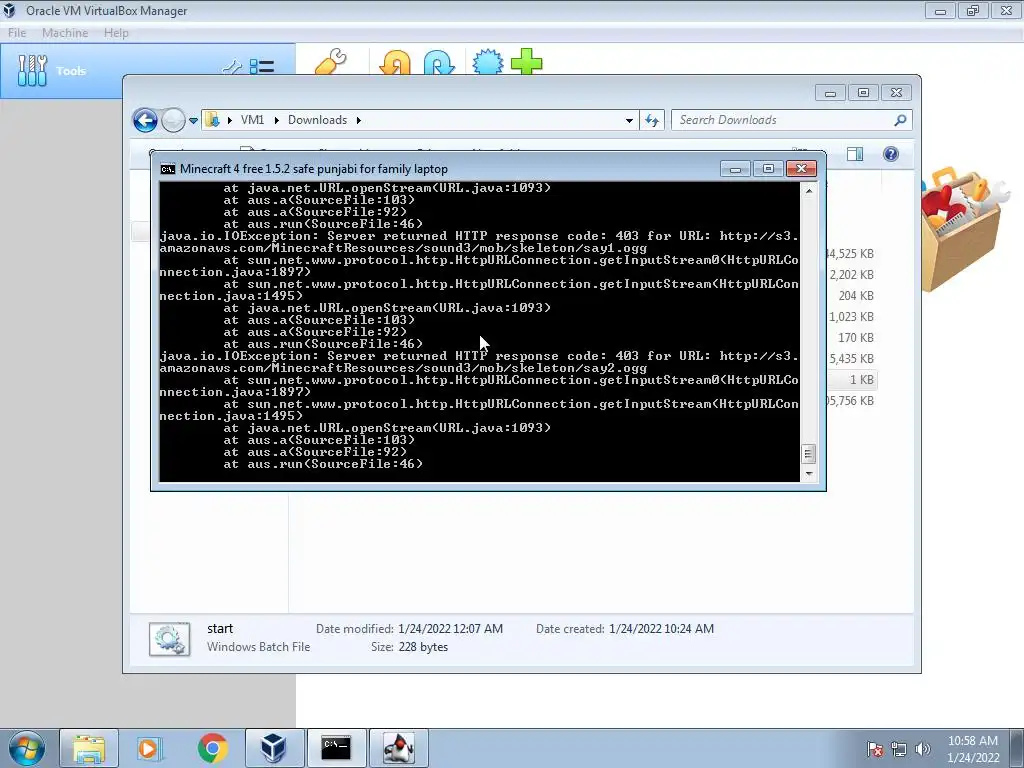
Task: Open recent locations dropdown arrow in Explorer
Action: coord(193,121)
